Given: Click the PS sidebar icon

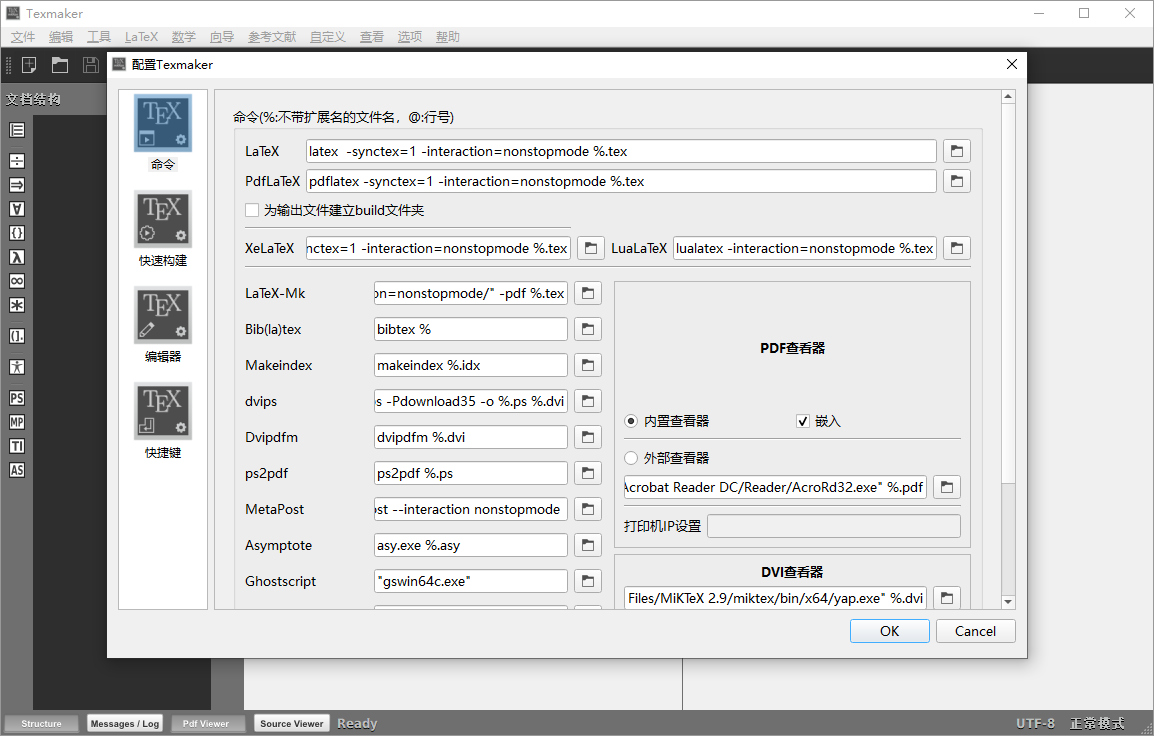Looking at the screenshot, I should point(17,398).
